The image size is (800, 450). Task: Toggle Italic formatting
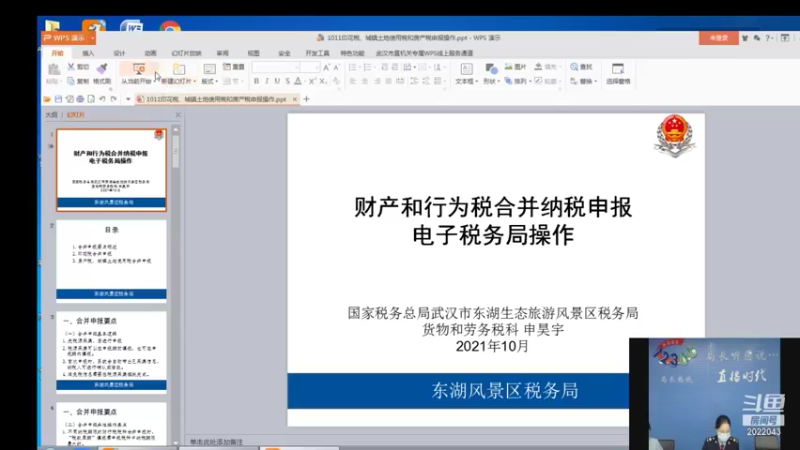point(266,81)
